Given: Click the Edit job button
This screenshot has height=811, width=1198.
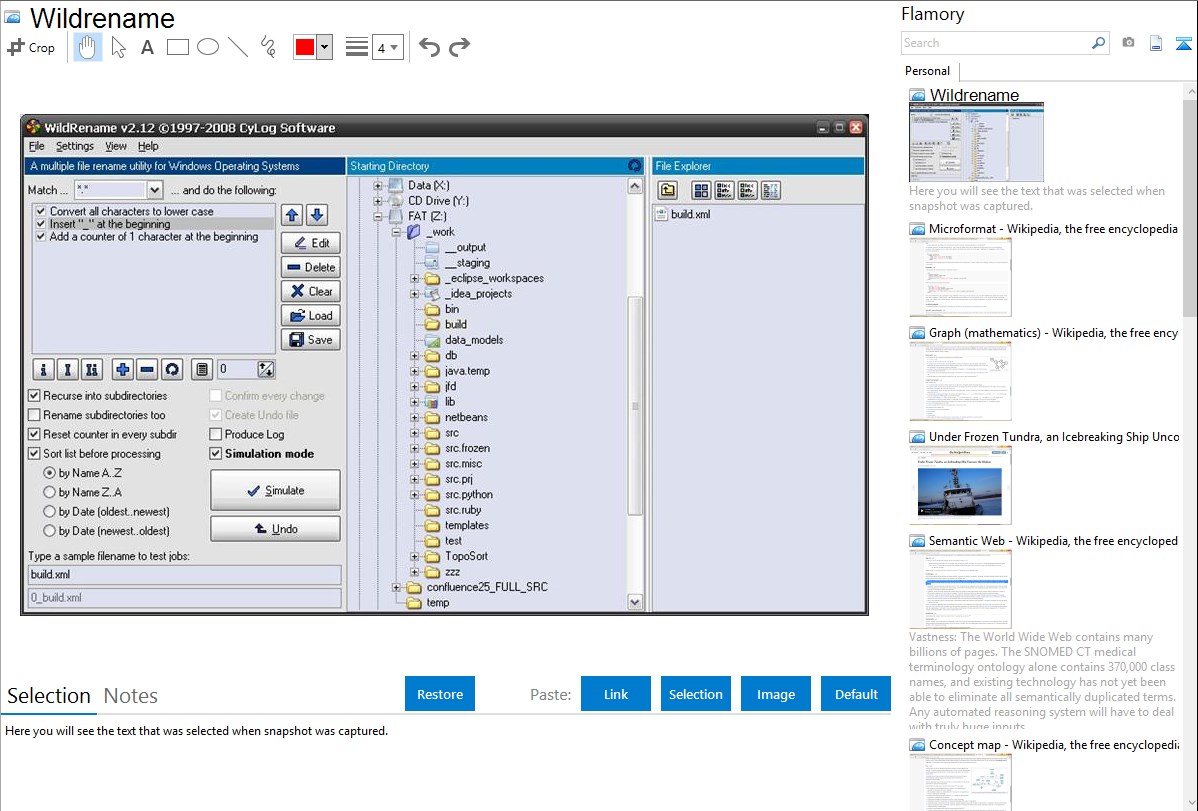Looking at the screenshot, I should 311,243.
